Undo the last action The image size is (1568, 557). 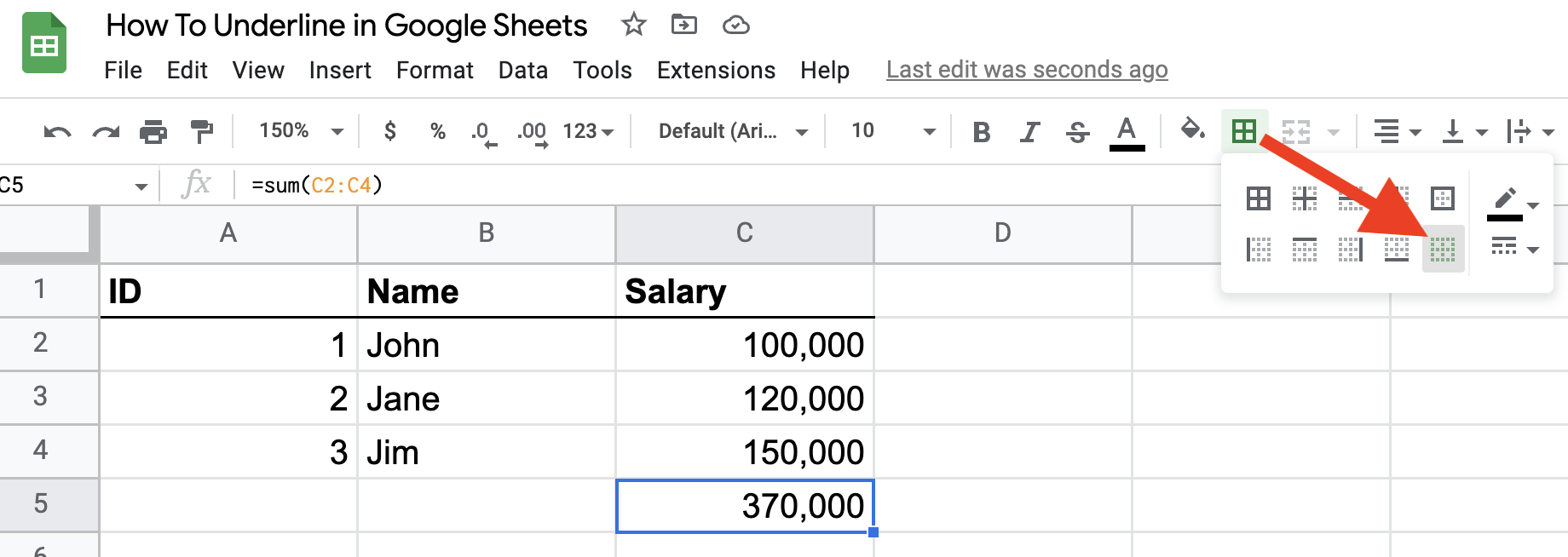[57, 131]
